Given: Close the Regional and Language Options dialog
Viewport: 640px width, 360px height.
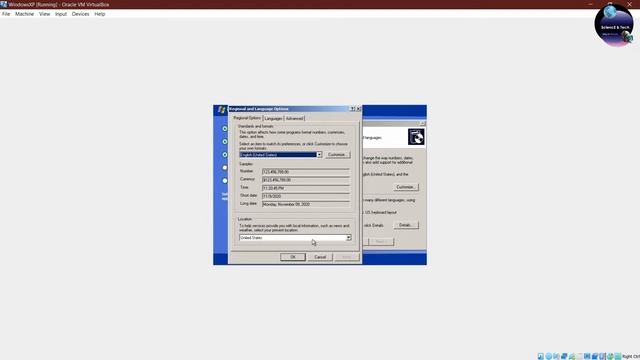Looking at the screenshot, I should tap(358, 109).
